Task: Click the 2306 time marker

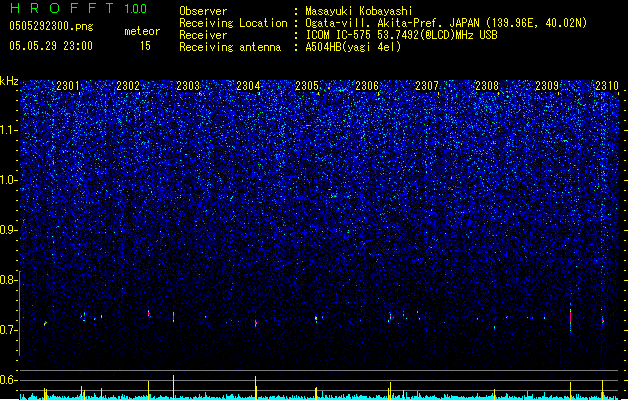Action: coord(367,86)
